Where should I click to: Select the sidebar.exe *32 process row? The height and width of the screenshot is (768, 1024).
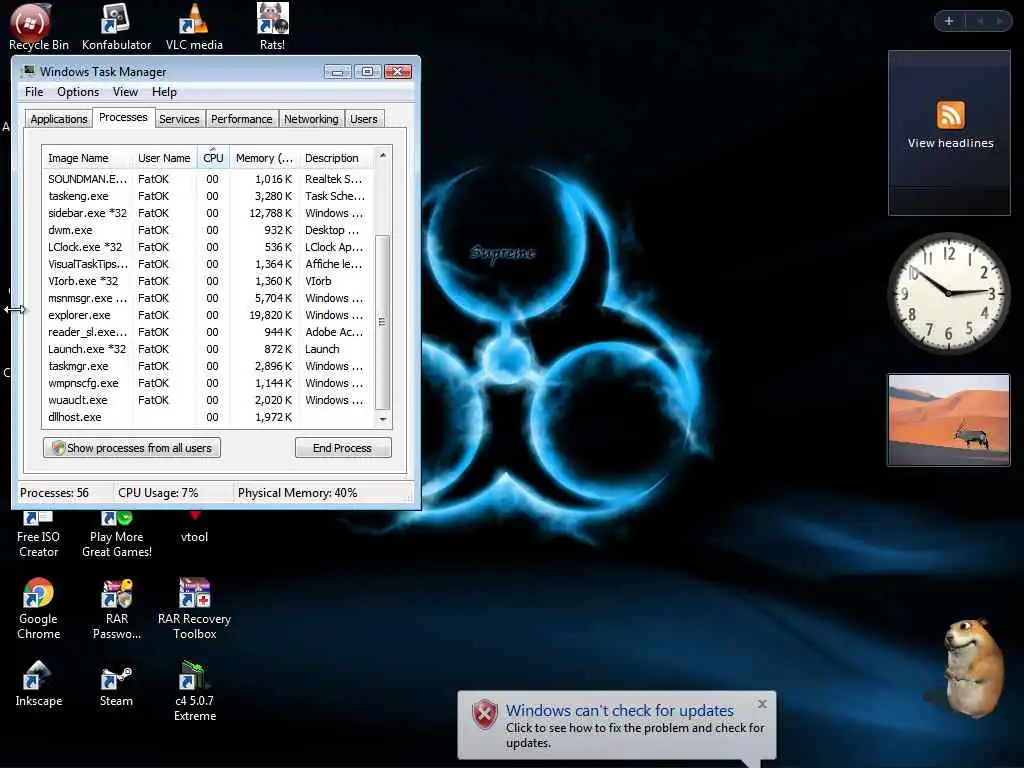pos(208,213)
